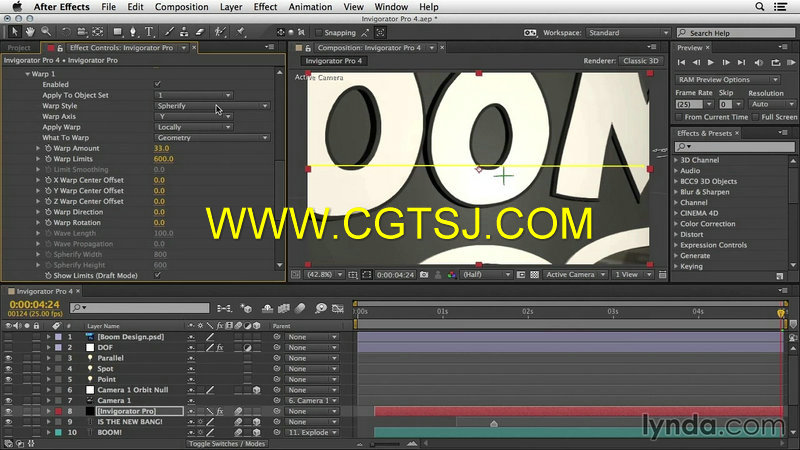
Task: Open the Apply Warp Locally dropdown
Action: click(193, 127)
